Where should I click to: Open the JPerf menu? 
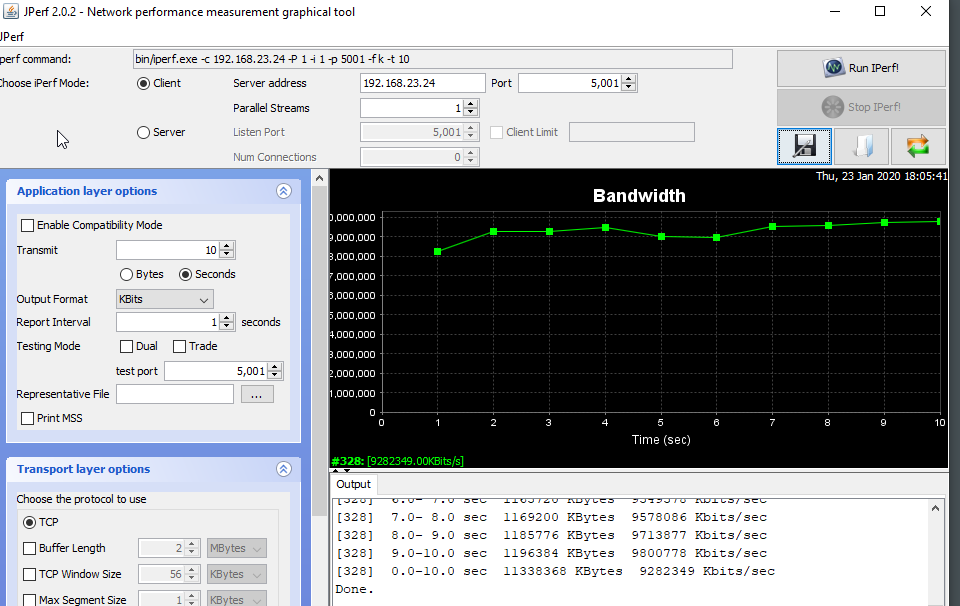point(12,37)
